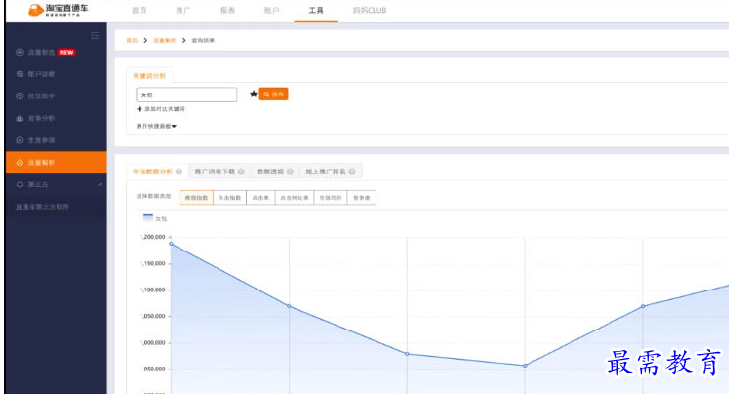The image size is (729, 394).
Task: Click the 第三方 sidebar icon
Action: pyautogui.click(x=20, y=185)
